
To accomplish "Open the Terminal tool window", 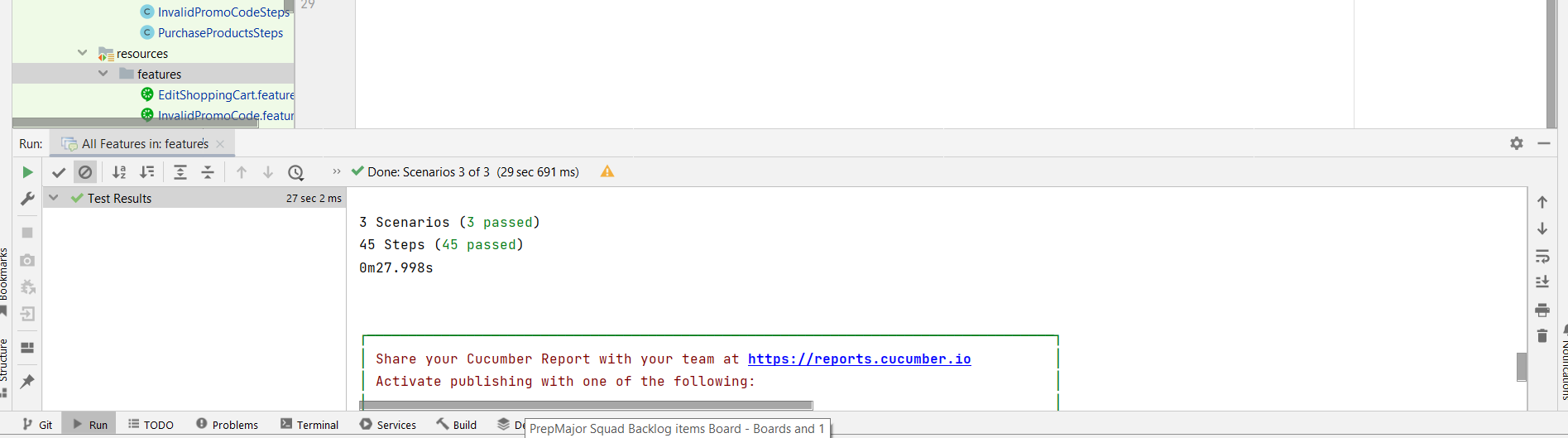I will (309, 425).
